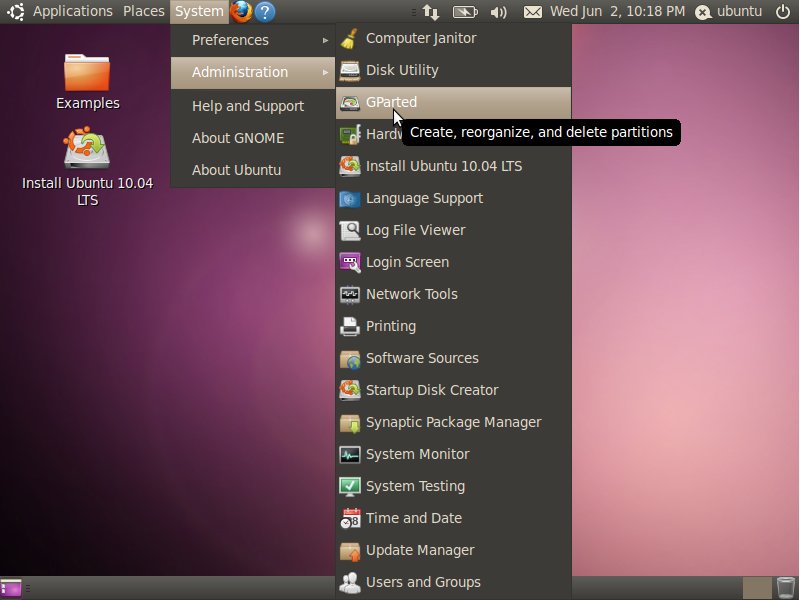Click the battery status icon
The height and width of the screenshot is (600, 800).
(x=465, y=12)
